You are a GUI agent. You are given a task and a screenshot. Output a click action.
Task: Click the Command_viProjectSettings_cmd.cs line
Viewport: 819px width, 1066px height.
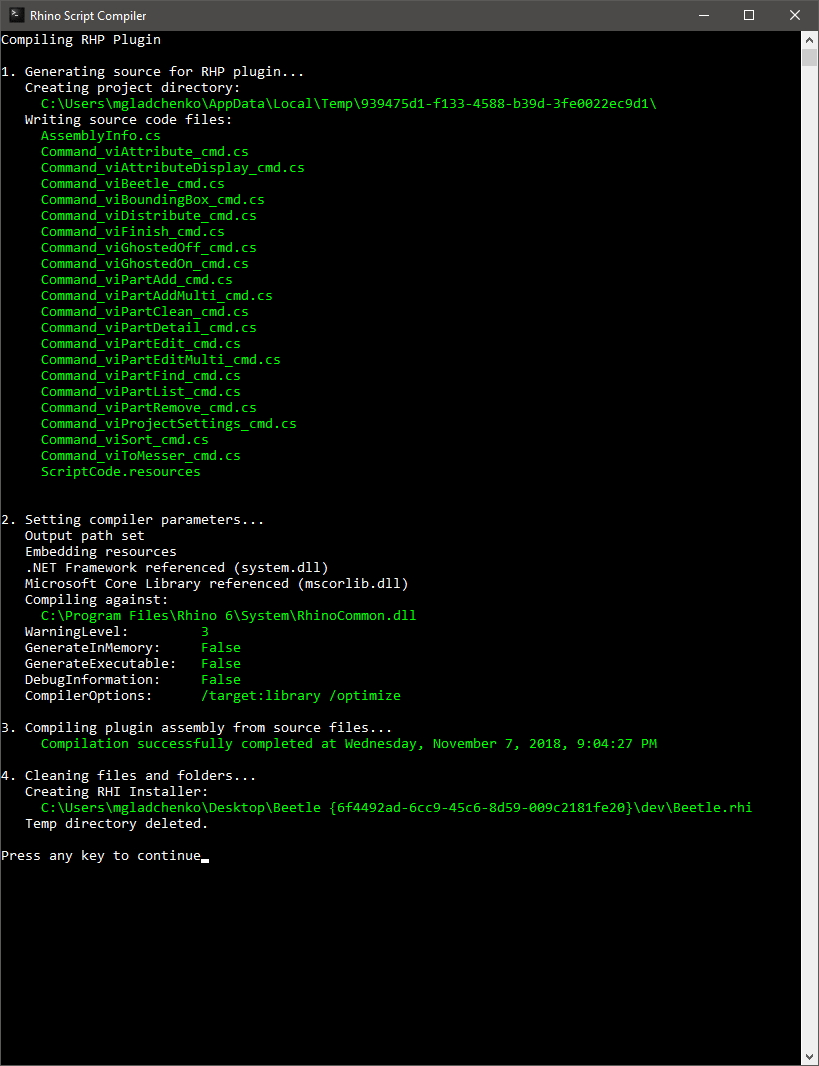click(169, 424)
